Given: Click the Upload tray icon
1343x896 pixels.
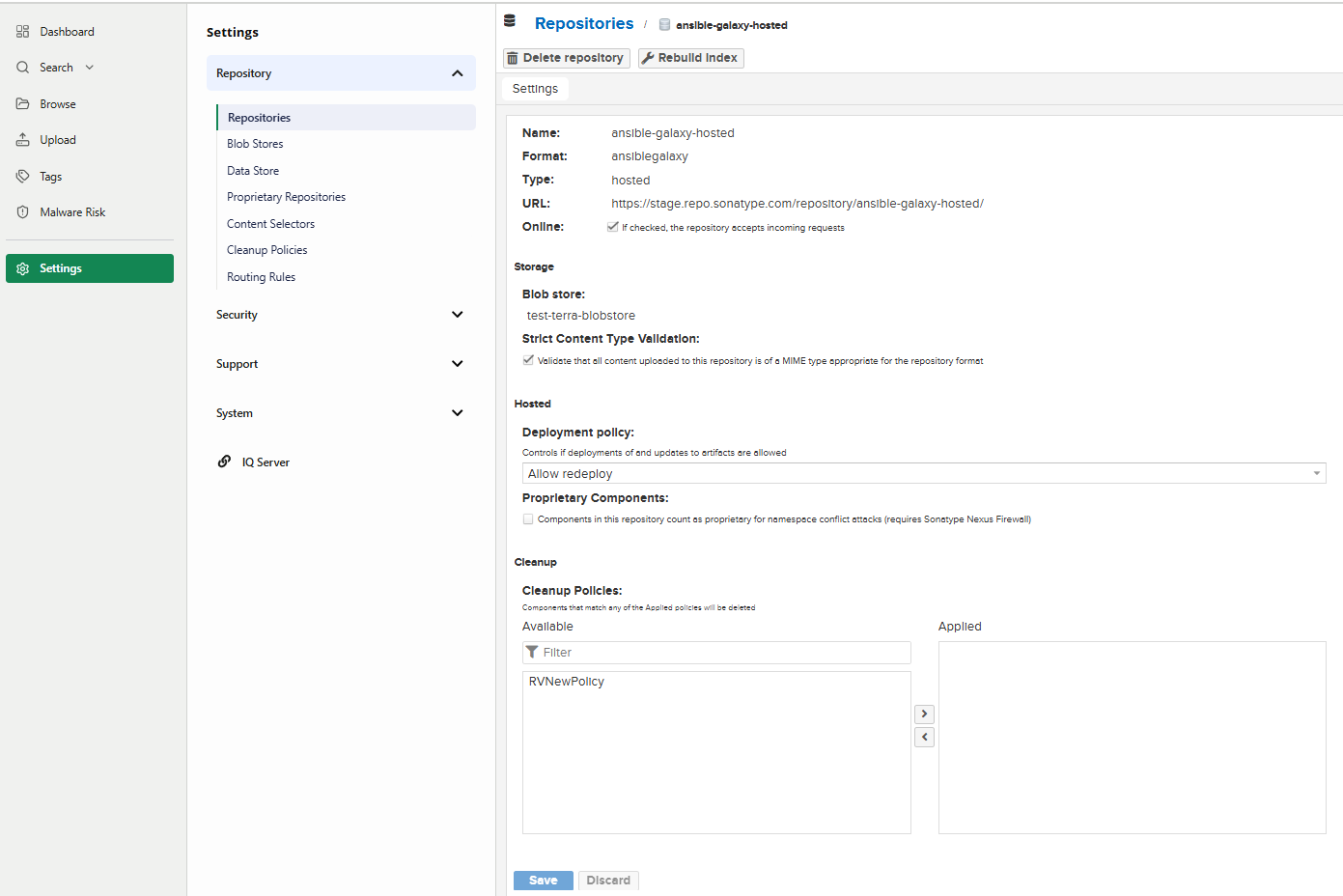Looking at the screenshot, I should point(22,140).
